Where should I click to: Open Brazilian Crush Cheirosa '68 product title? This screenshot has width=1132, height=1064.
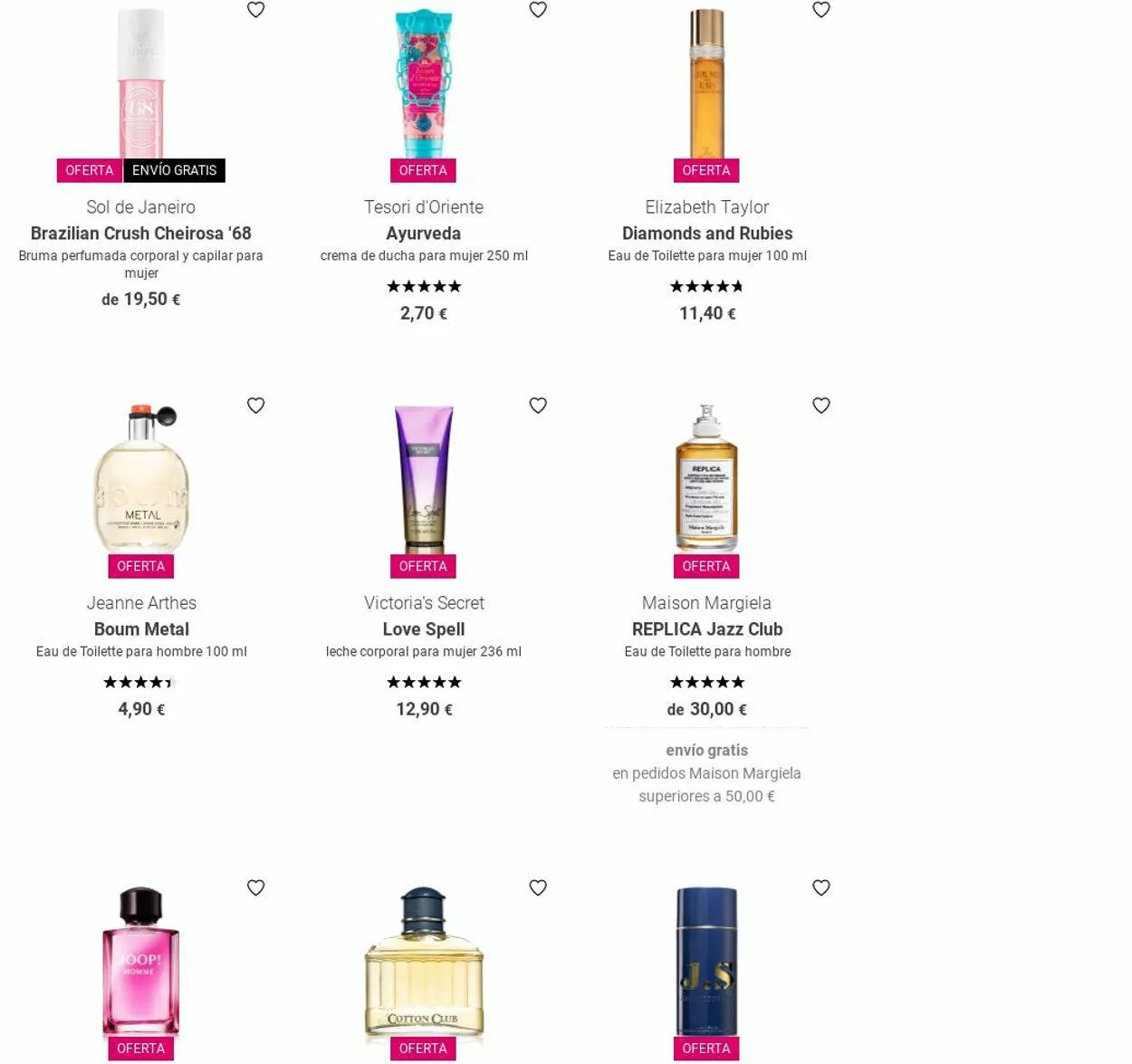pyautogui.click(x=141, y=234)
